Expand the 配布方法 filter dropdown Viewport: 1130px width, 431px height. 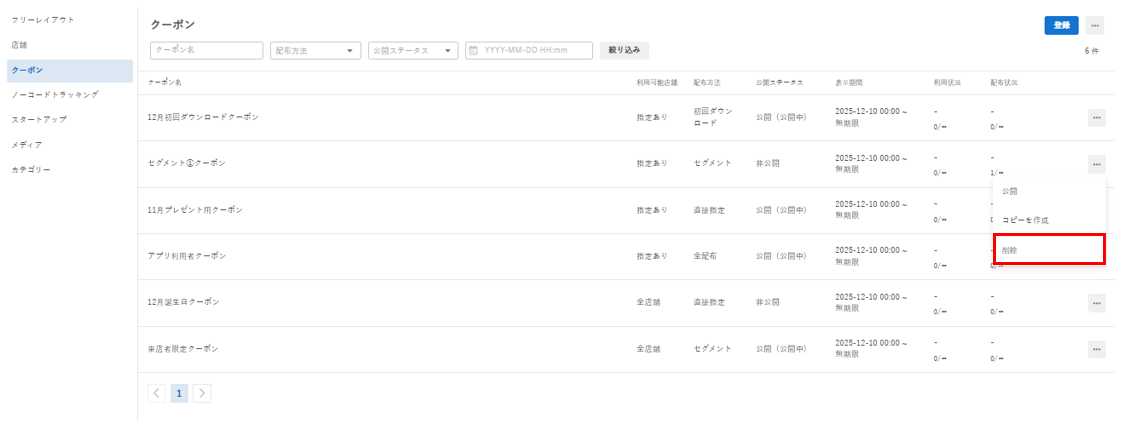[x=315, y=50]
